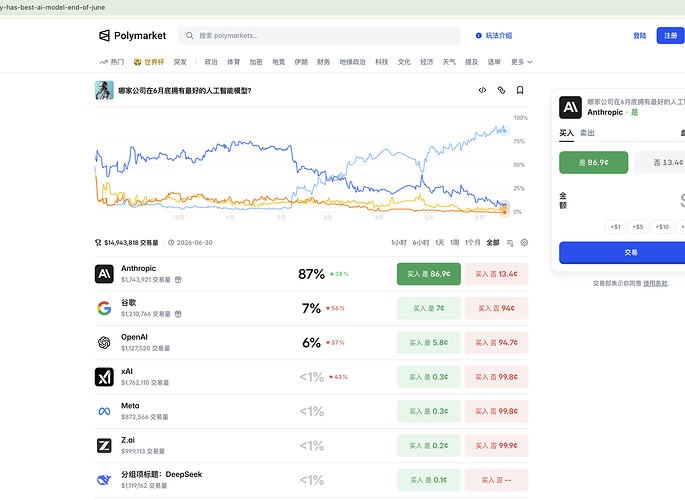Open the 政治 politics category
The image size is (685, 500).
coord(211,62)
